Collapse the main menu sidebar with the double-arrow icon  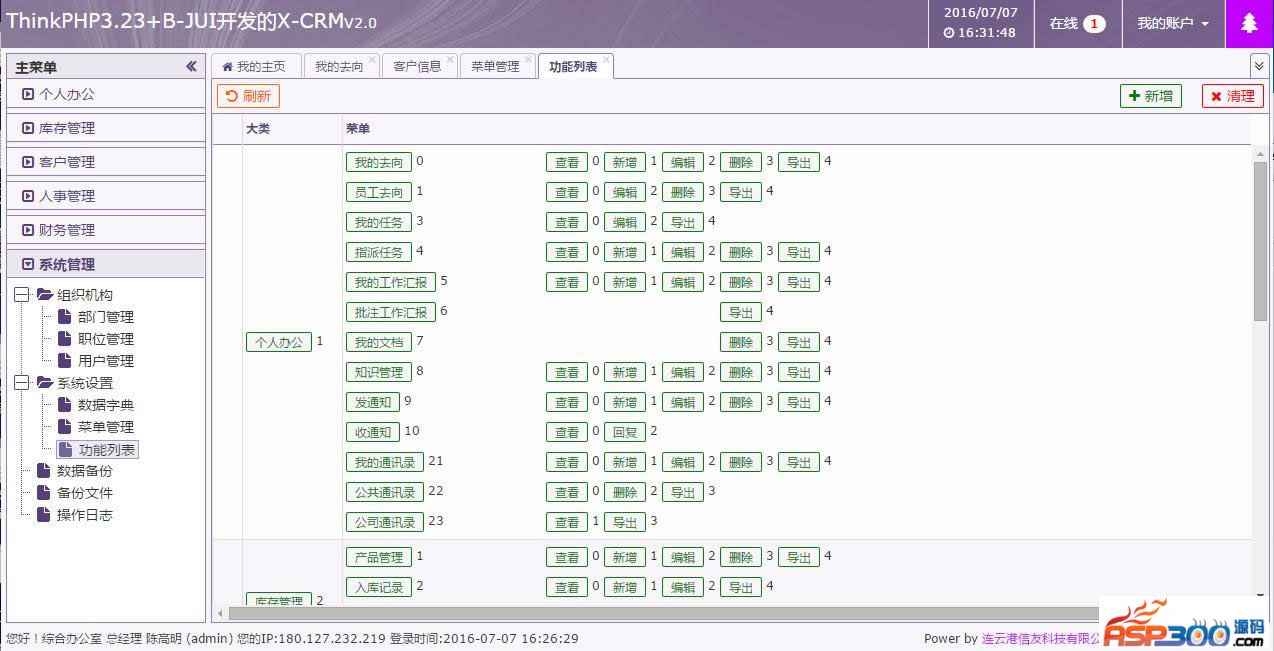[191, 67]
